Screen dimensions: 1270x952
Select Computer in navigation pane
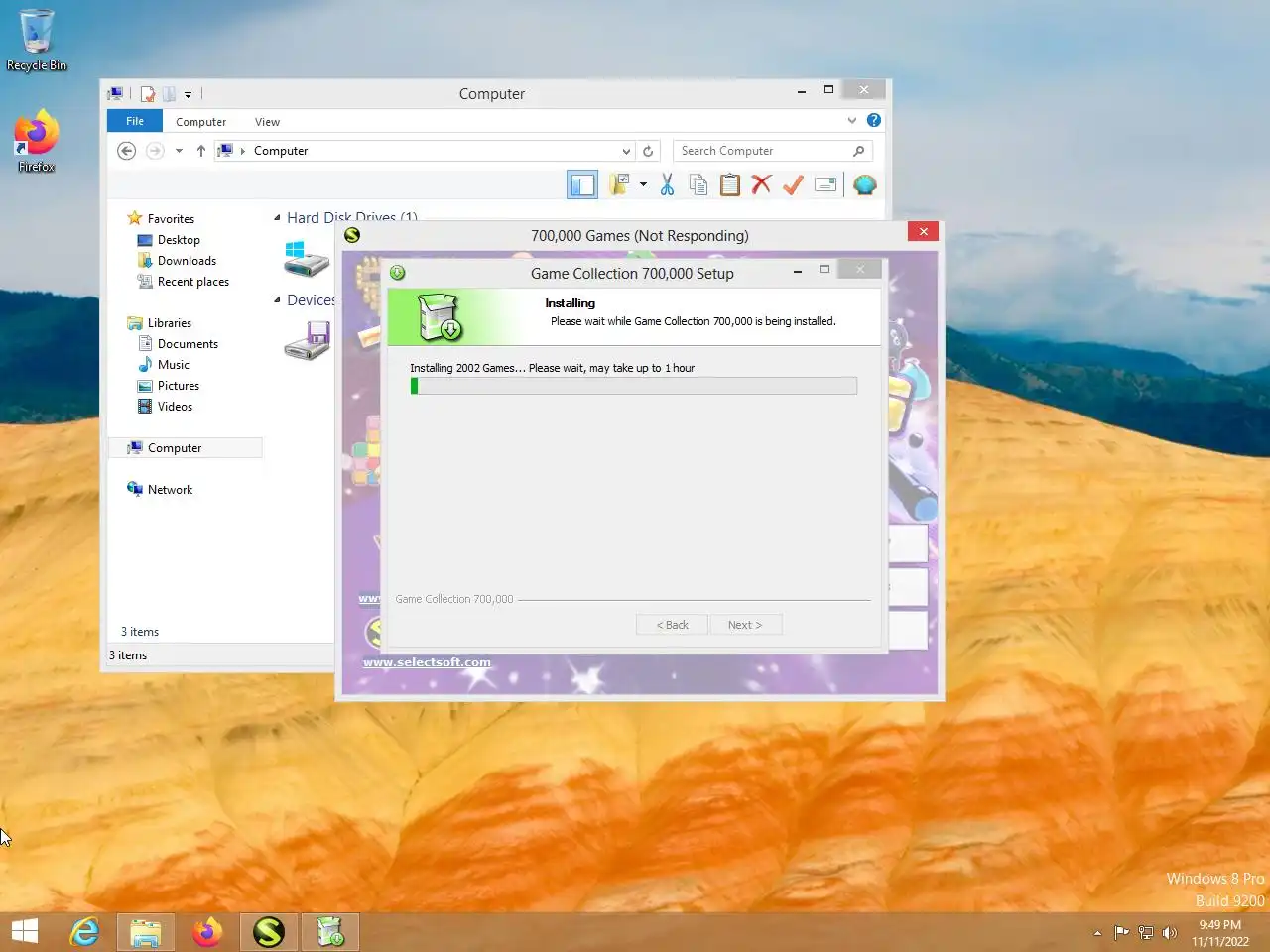[x=175, y=448]
